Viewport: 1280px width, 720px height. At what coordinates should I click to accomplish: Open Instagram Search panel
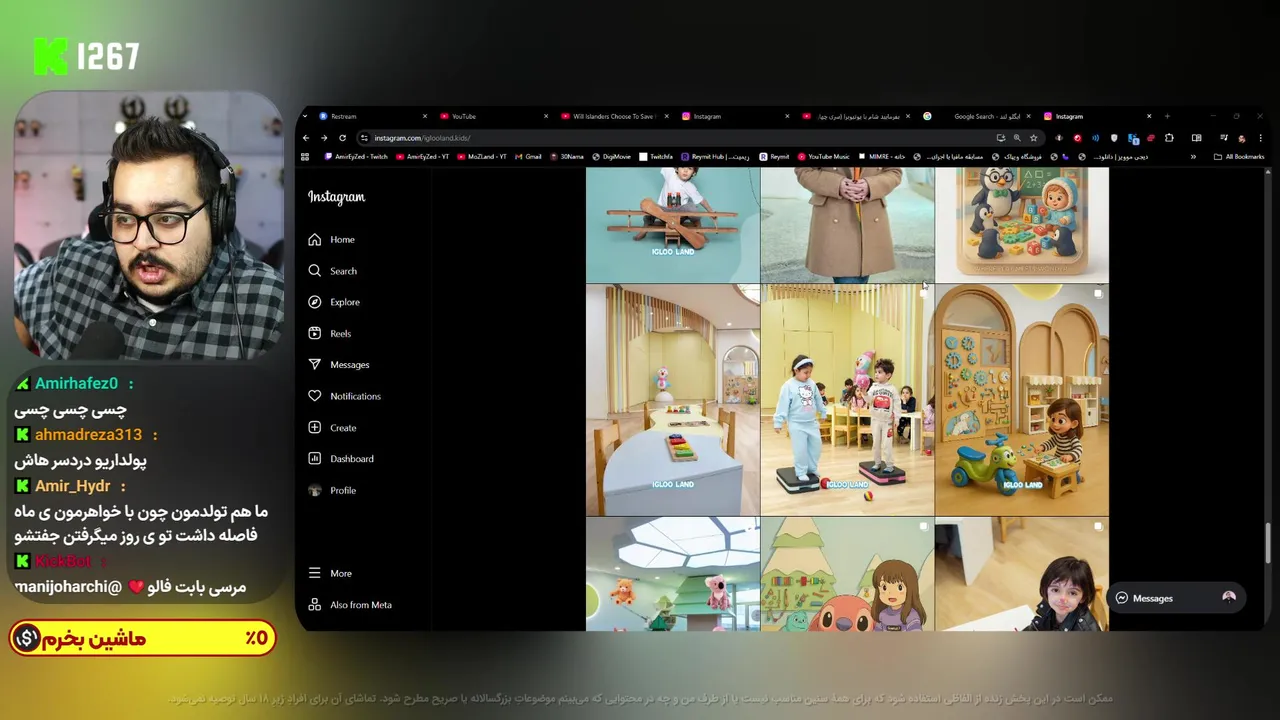point(332,271)
